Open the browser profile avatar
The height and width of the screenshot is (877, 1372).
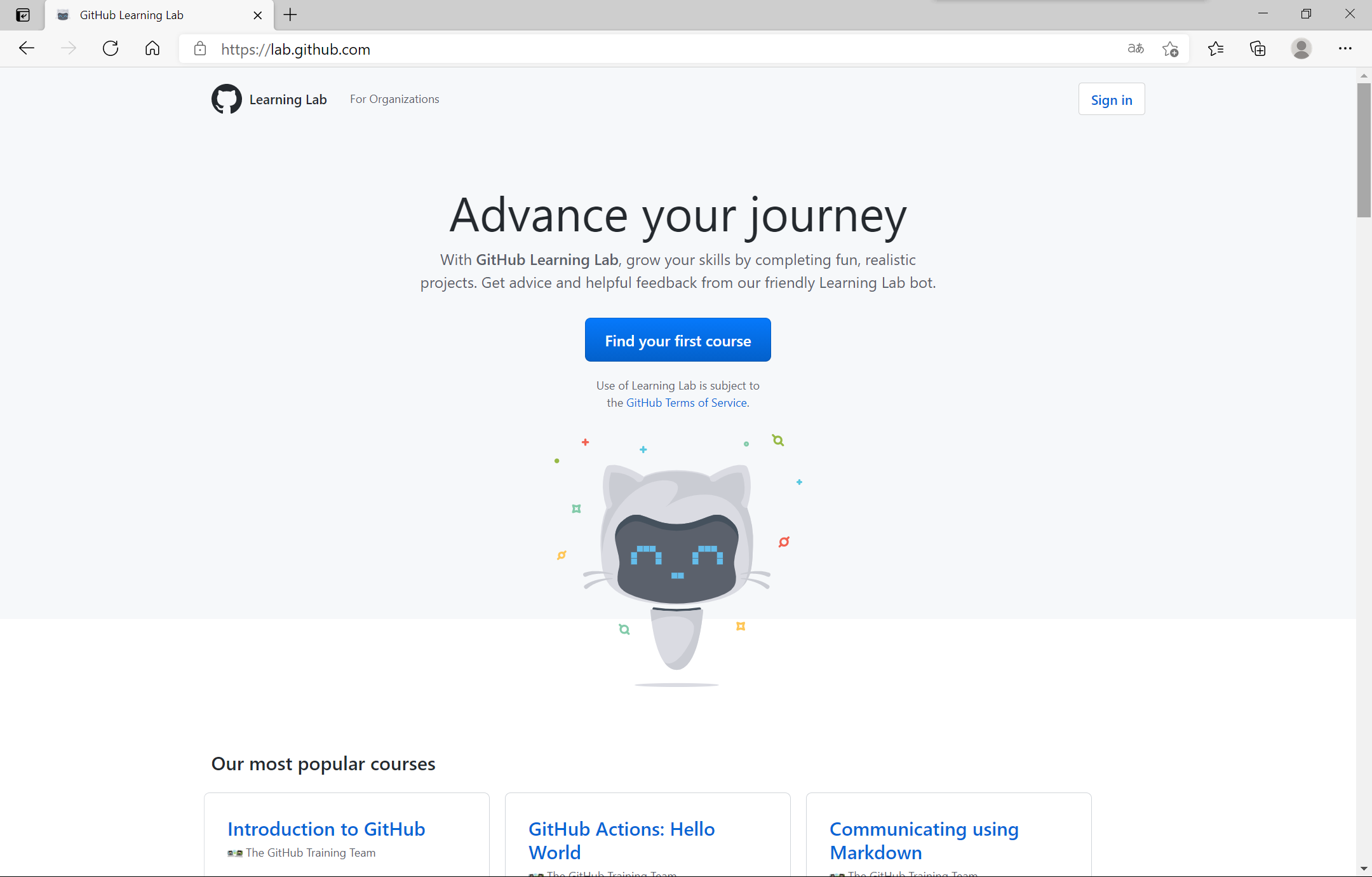[1301, 48]
